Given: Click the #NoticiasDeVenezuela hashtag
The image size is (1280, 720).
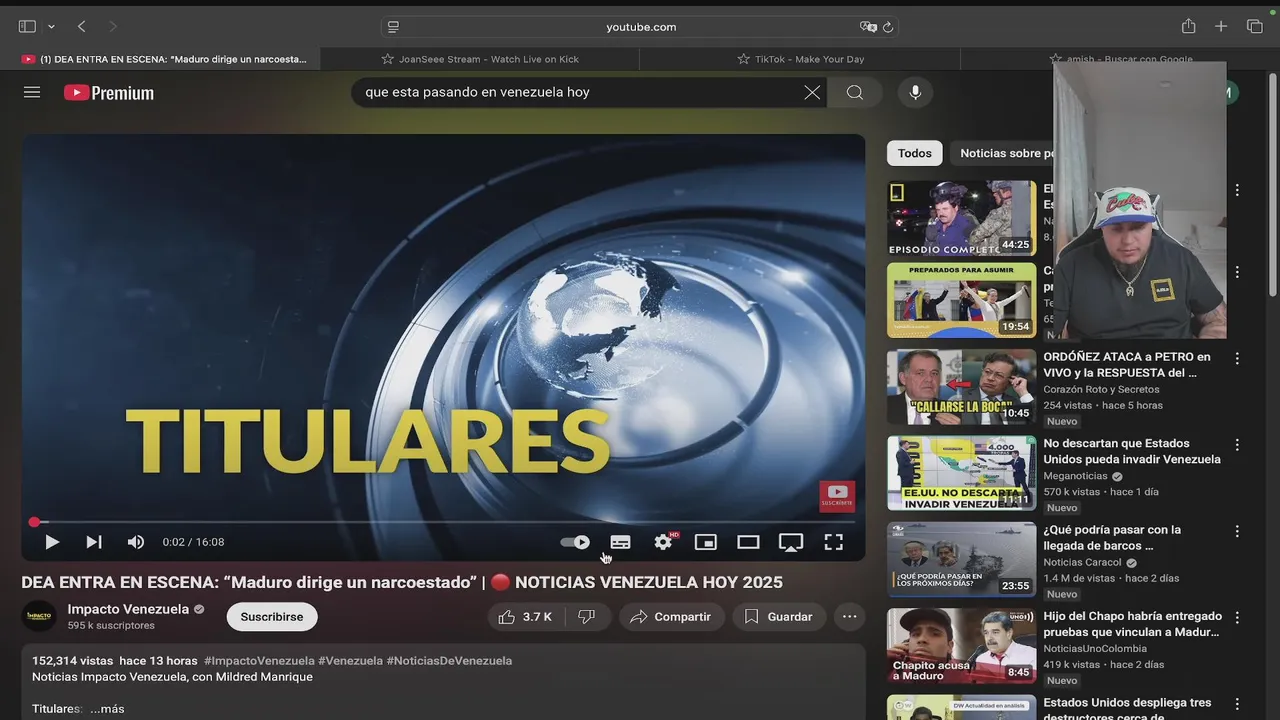Looking at the screenshot, I should coord(449,661).
